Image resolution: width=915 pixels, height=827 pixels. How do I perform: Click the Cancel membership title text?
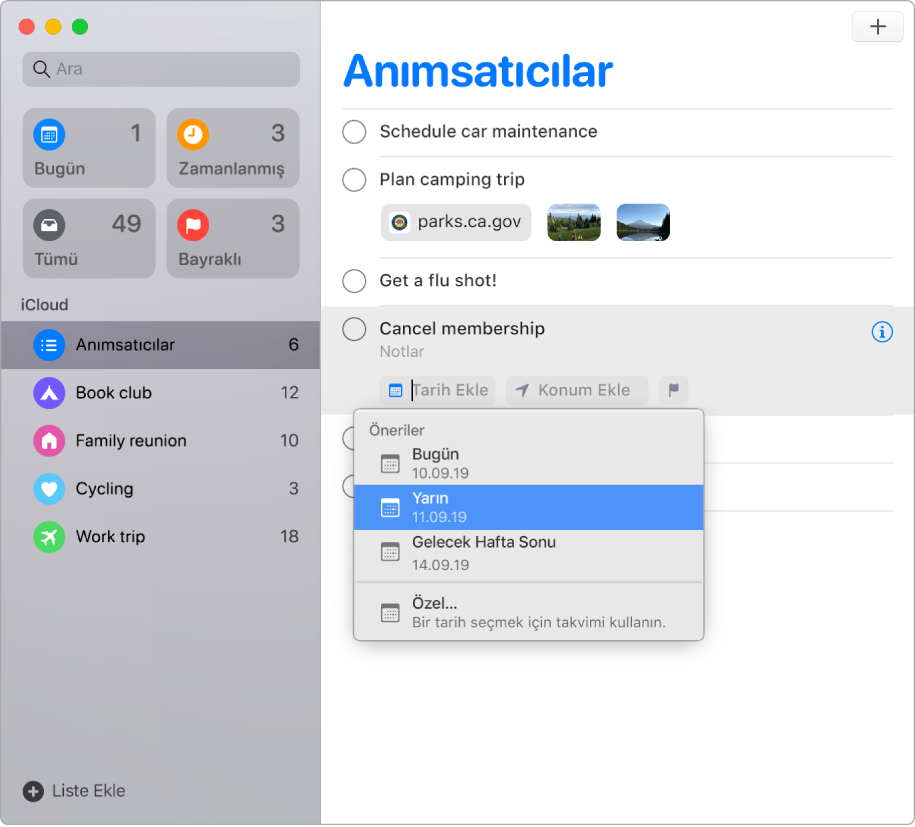(x=462, y=329)
